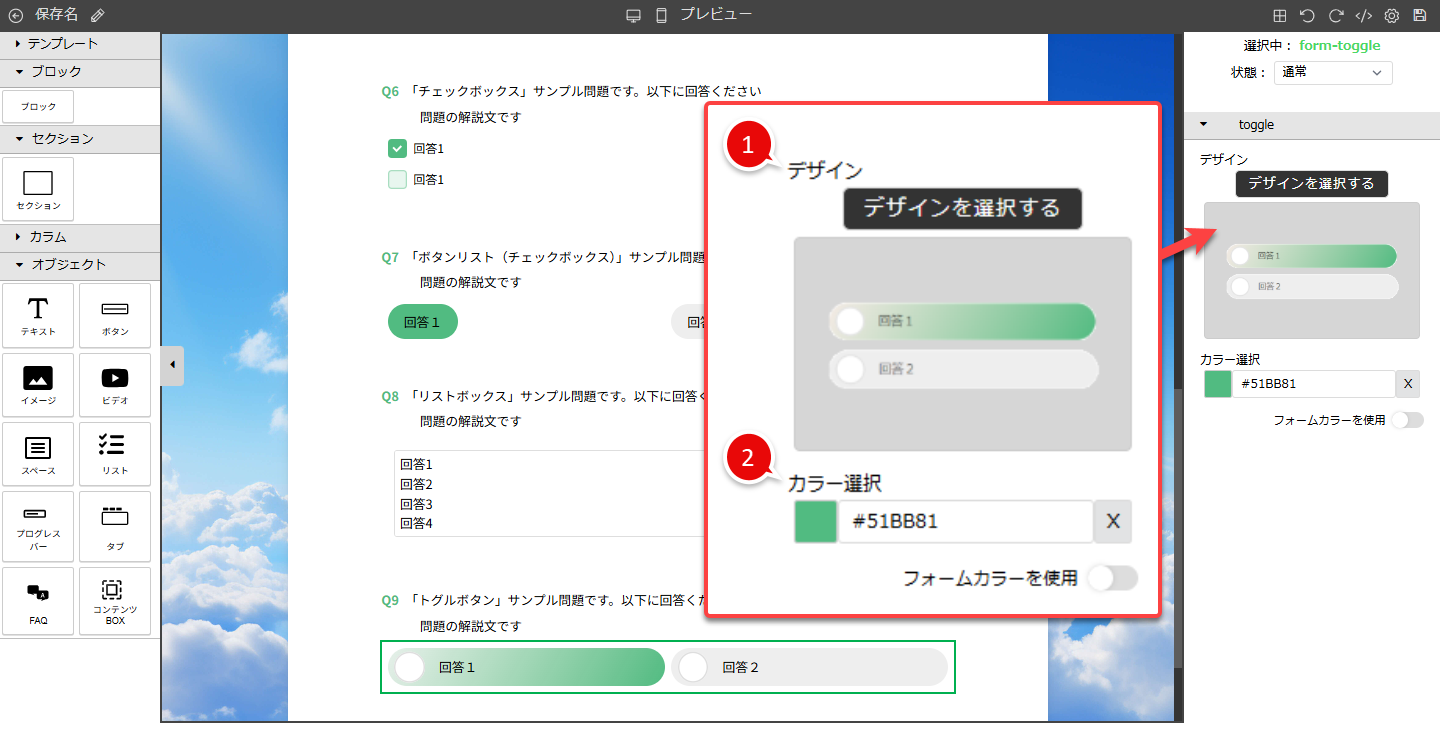Viewport: 1440px width, 731px height.
Task: Add the FAQ object from sidebar
Action: click(x=38, y=601)
